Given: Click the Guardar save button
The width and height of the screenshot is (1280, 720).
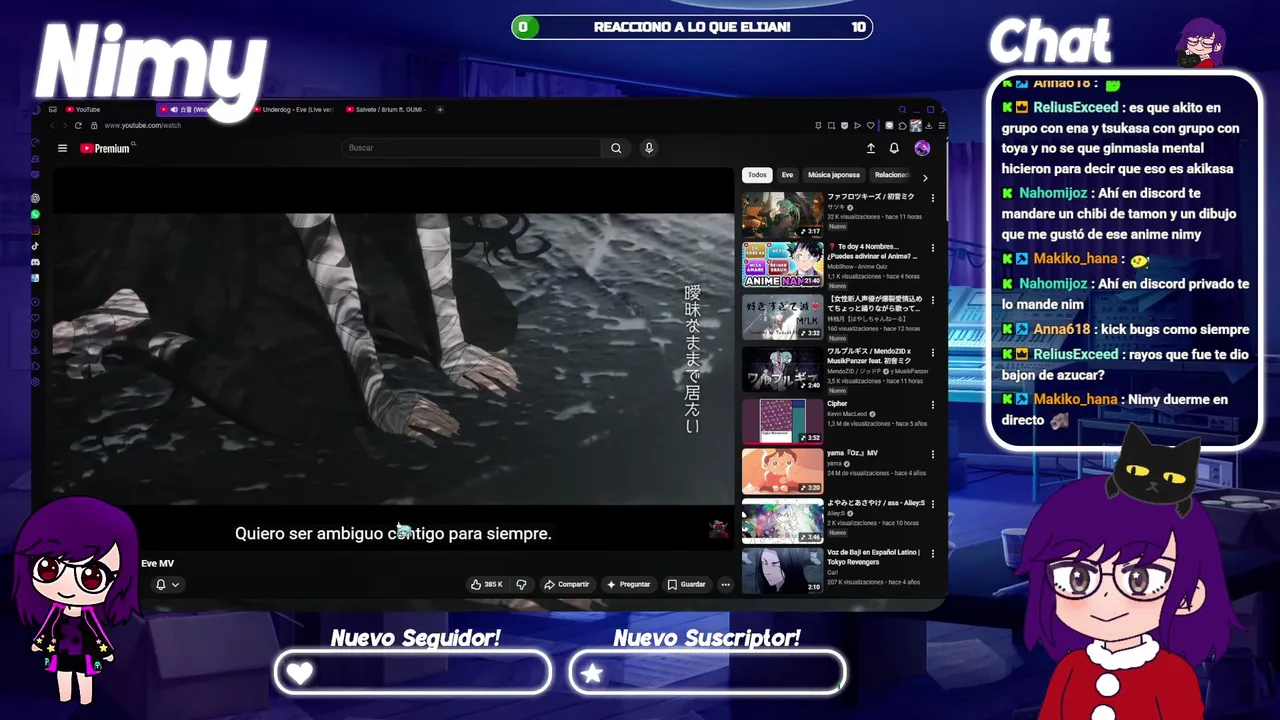Looking at the screenshot, I should pyautogui.click(x=687, y=584).
